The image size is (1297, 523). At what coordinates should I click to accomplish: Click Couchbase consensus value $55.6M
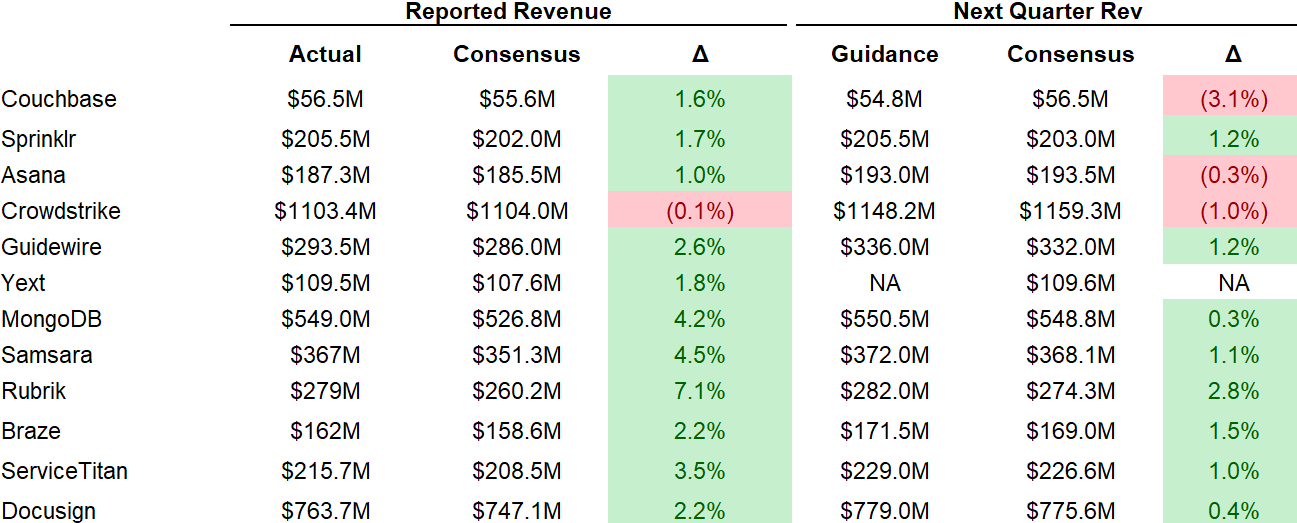[x=517, y=99]
